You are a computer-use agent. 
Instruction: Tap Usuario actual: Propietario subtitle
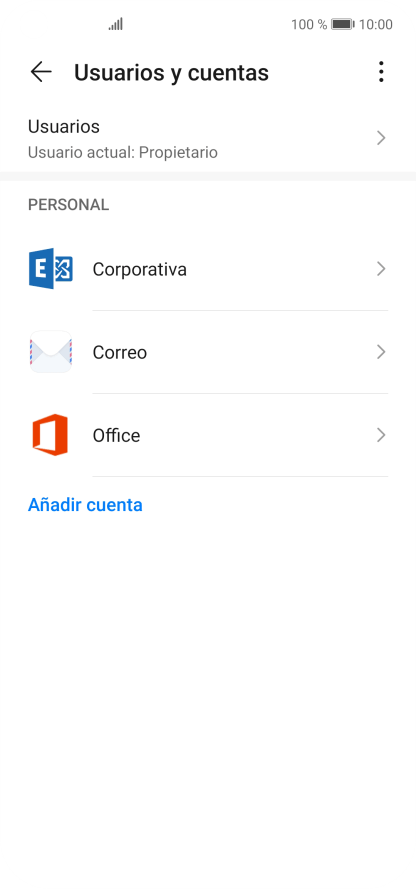[123, 153]
